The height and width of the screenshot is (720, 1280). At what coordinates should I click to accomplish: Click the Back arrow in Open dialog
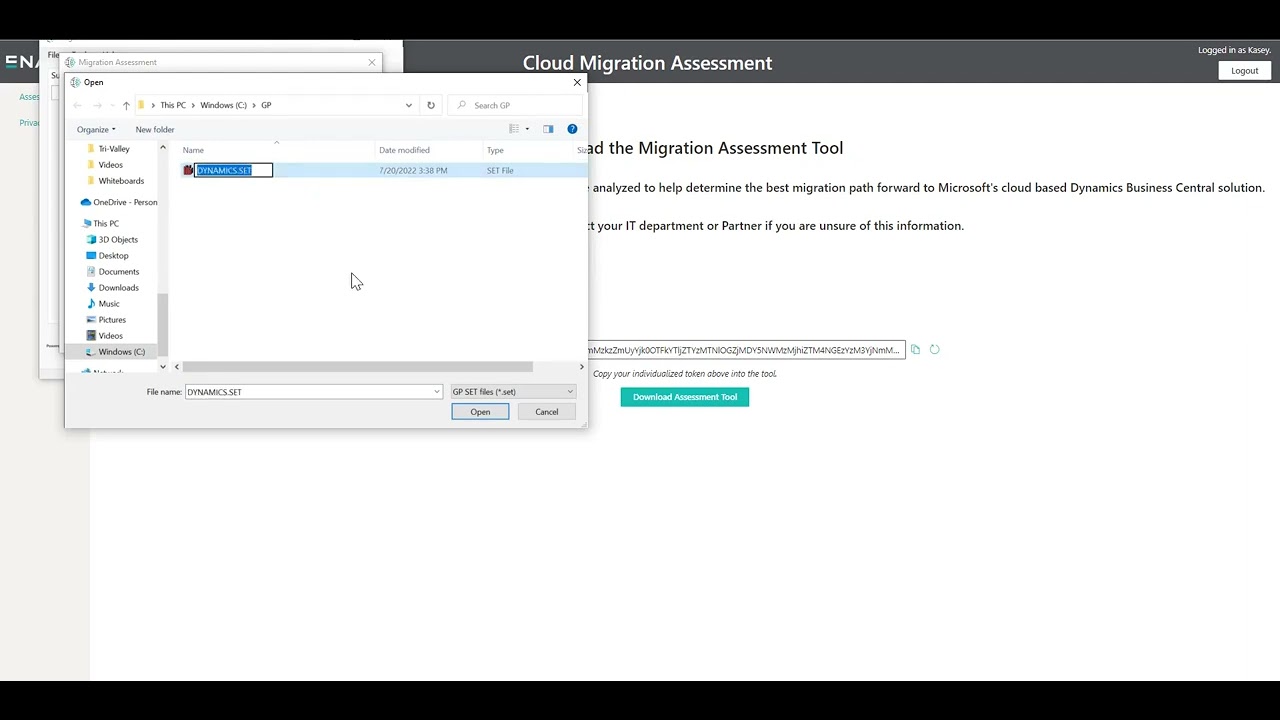(78, 105)
